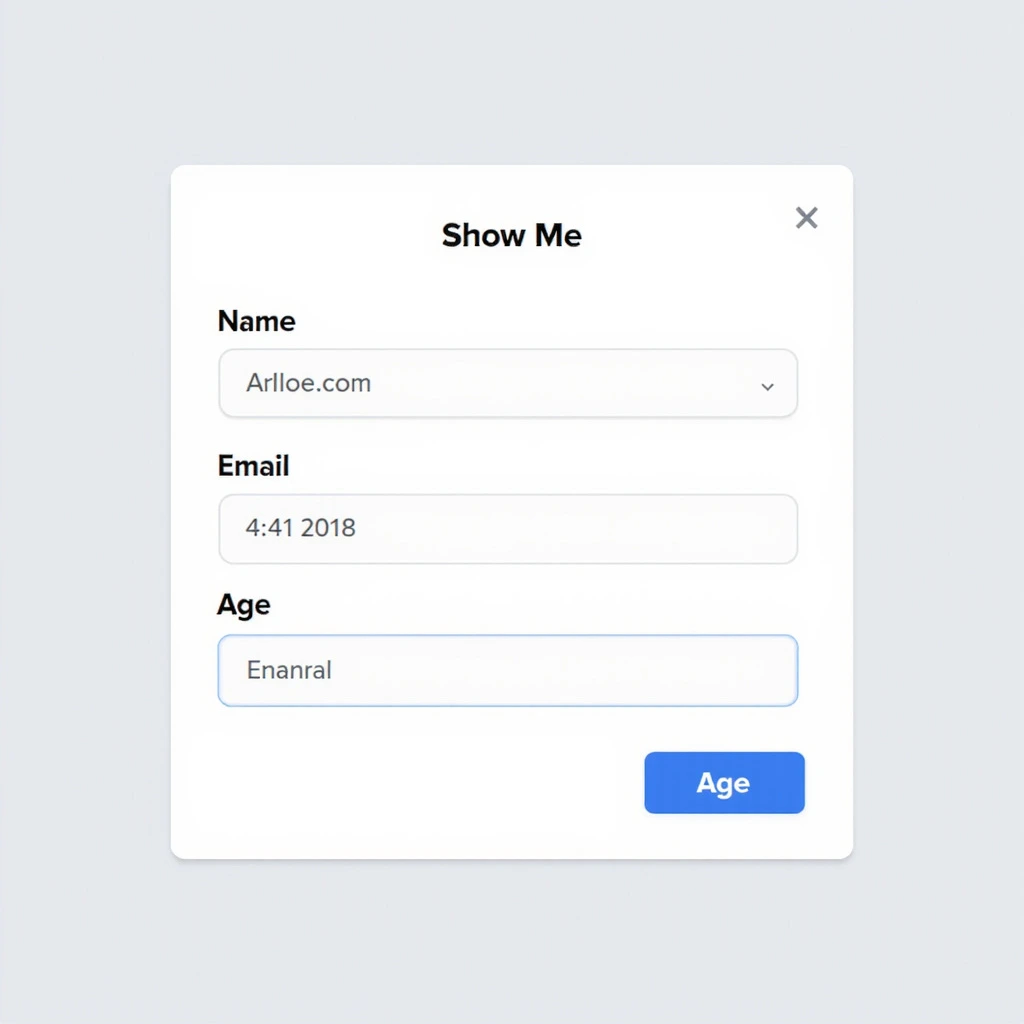The height and width of the screenshot is (1024, 1024).
Task: Expand the Name dropdown chevron
Action: (x=767, y=386)
